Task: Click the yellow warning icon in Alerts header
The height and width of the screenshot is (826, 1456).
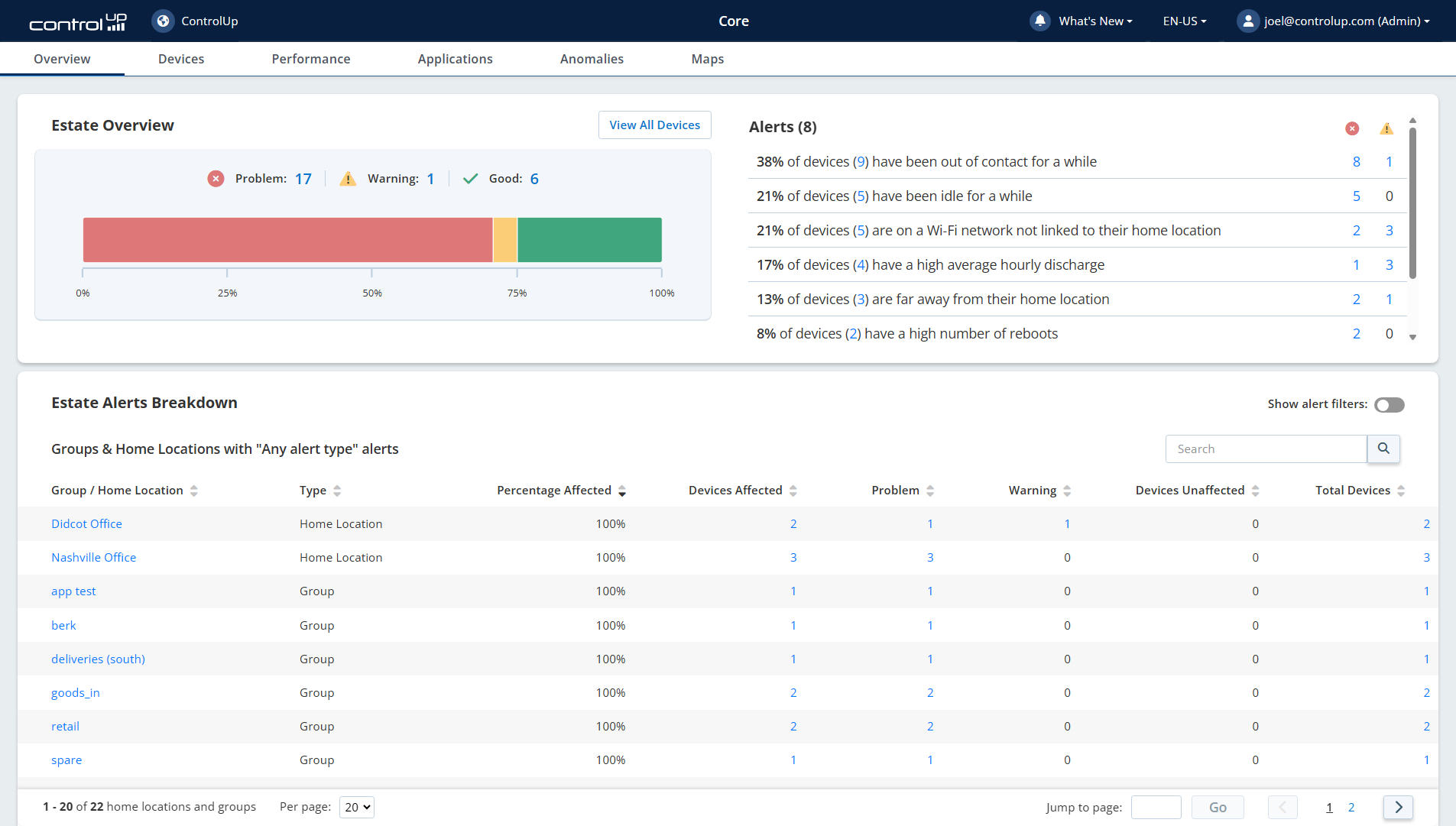Action: point(1386,128)
